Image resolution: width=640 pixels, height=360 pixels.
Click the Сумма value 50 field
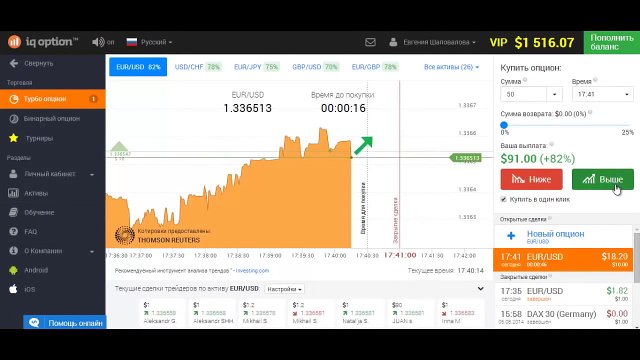[x=524, y=94]
